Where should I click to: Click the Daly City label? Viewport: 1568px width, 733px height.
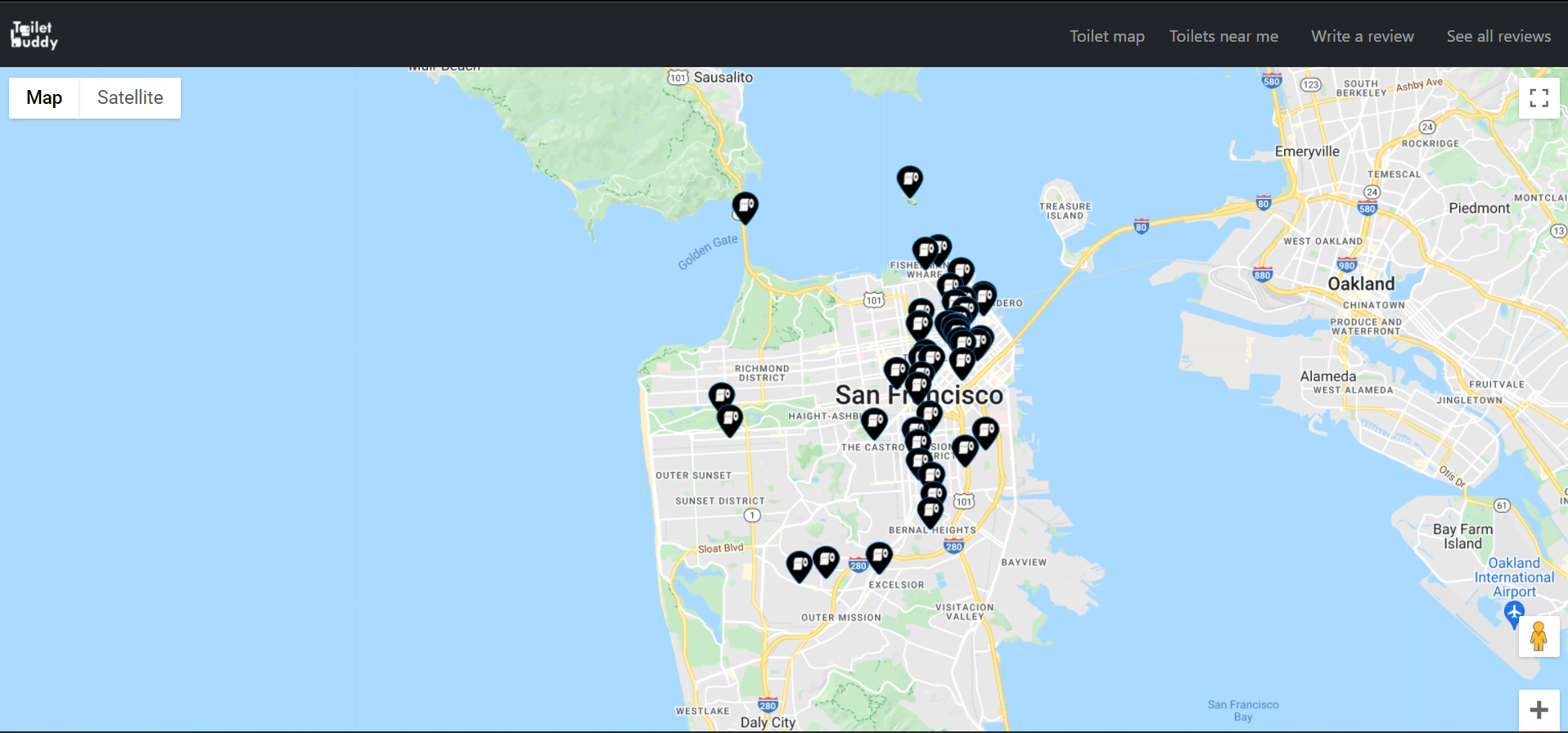pos(768,722)
